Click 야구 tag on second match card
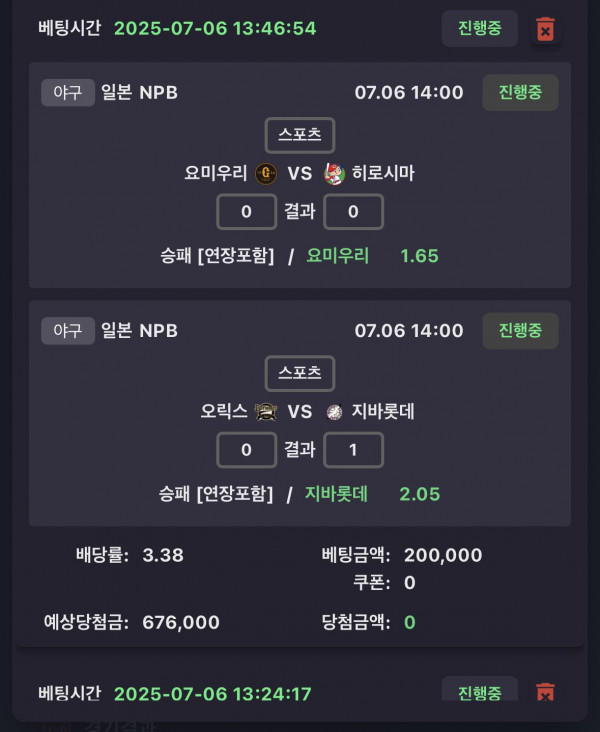The image size is (600, 732). pyautogui.click(x=68, y=331)
